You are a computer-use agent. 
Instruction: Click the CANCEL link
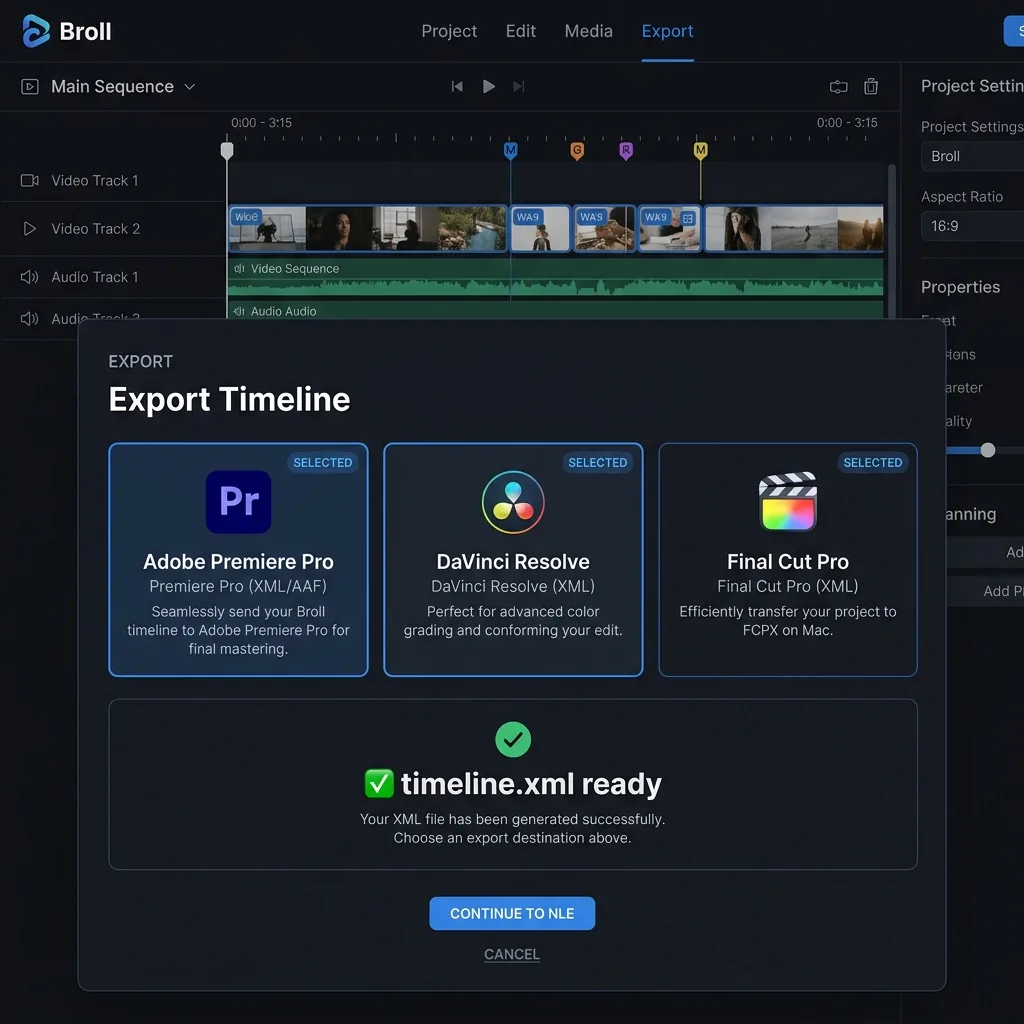[x=512, y=954]
